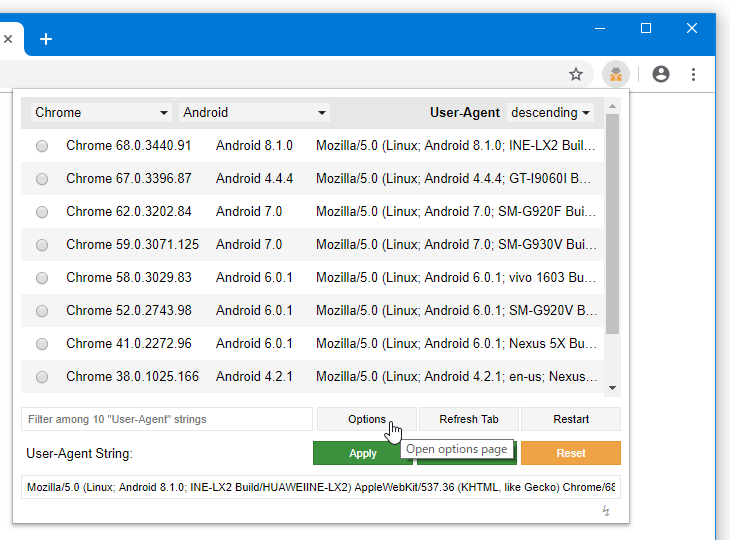Select Chrome 38.0.1025.166 radio button
730x540 pixels.
(42, 377)
